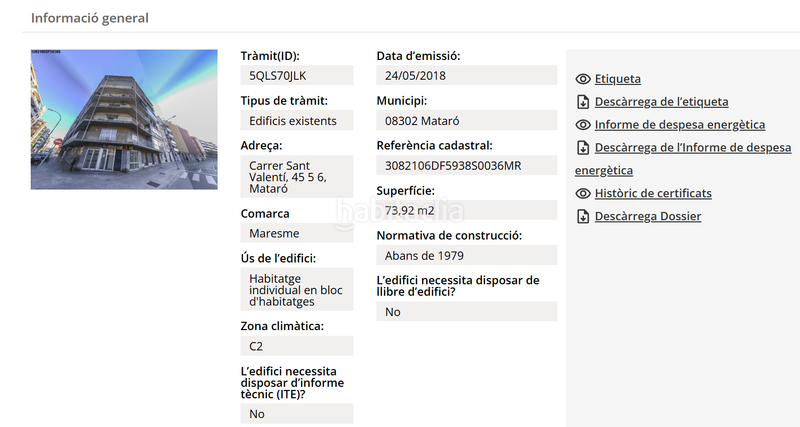Click the address field Carrer Sant Valentí
The height and width of the screenshot is (427, 800).
coord(296,177)
